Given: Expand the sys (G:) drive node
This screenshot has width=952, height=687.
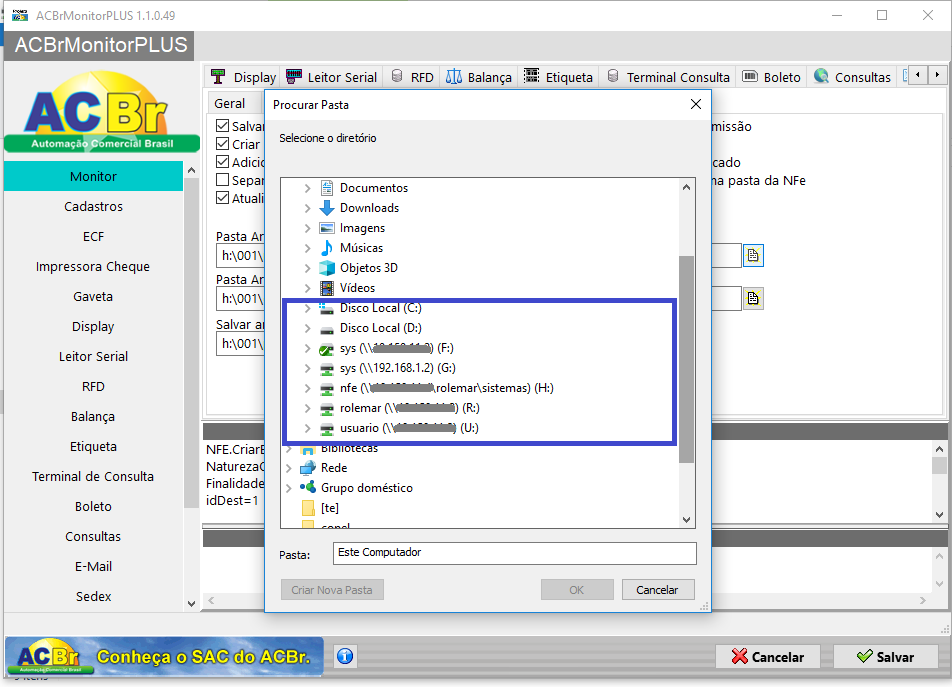Looking at the screenshot, I should [307, 368].
